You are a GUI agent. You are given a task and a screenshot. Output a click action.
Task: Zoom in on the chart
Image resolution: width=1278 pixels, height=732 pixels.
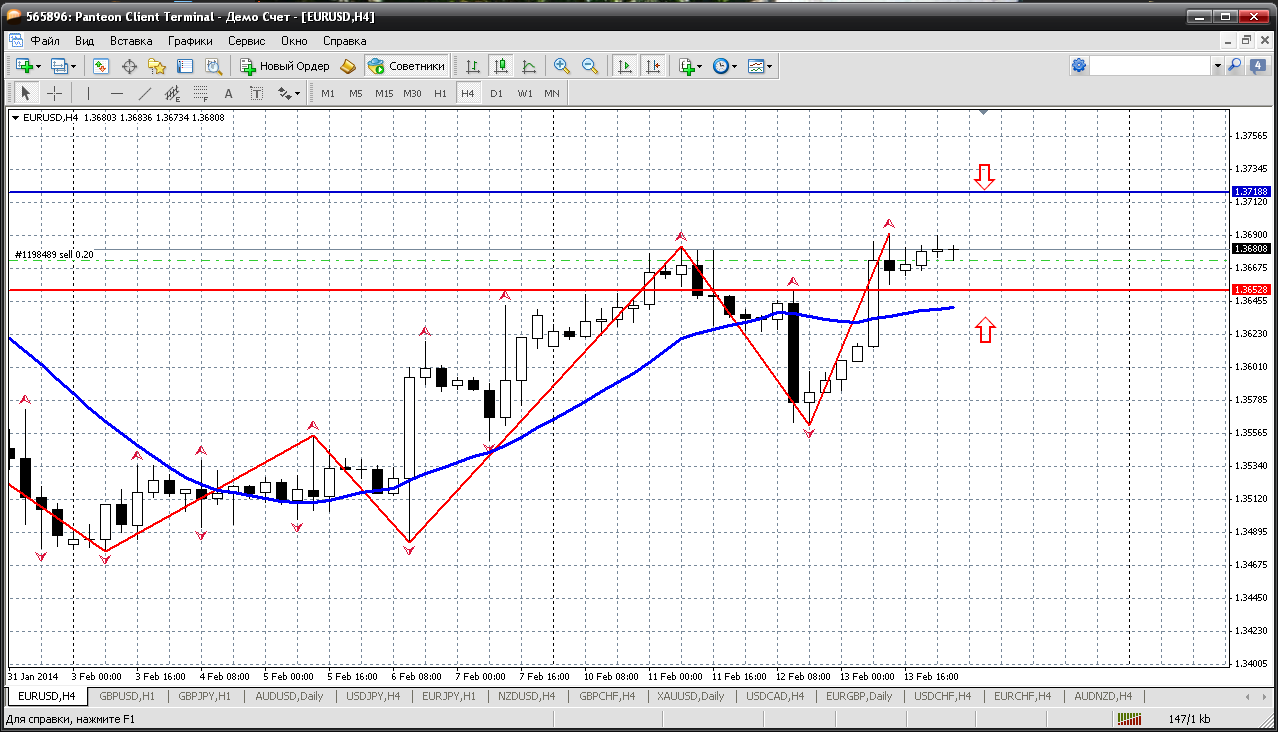tap(562, 66)
